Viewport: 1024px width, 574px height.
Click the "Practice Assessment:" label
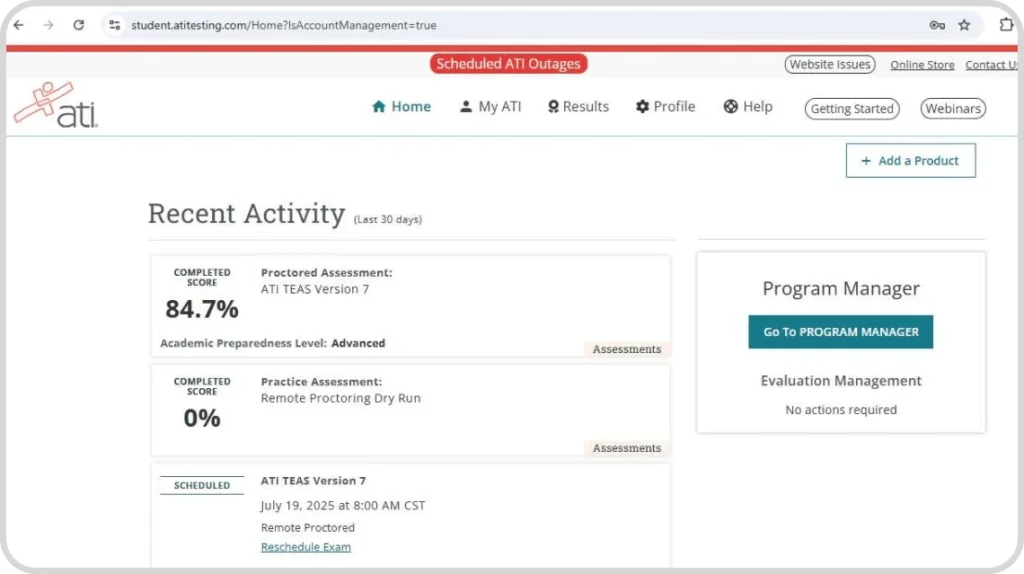(321, 381)
